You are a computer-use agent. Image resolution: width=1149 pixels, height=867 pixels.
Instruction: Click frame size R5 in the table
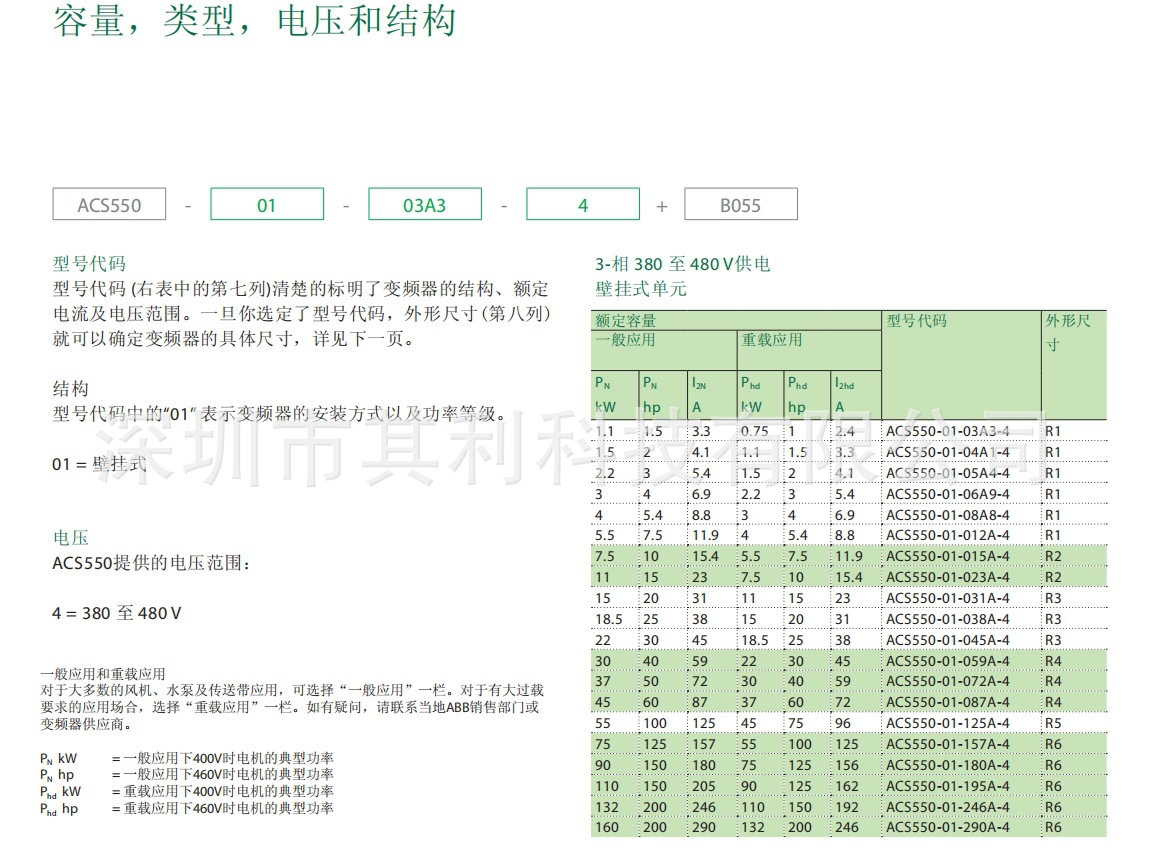1053,723
